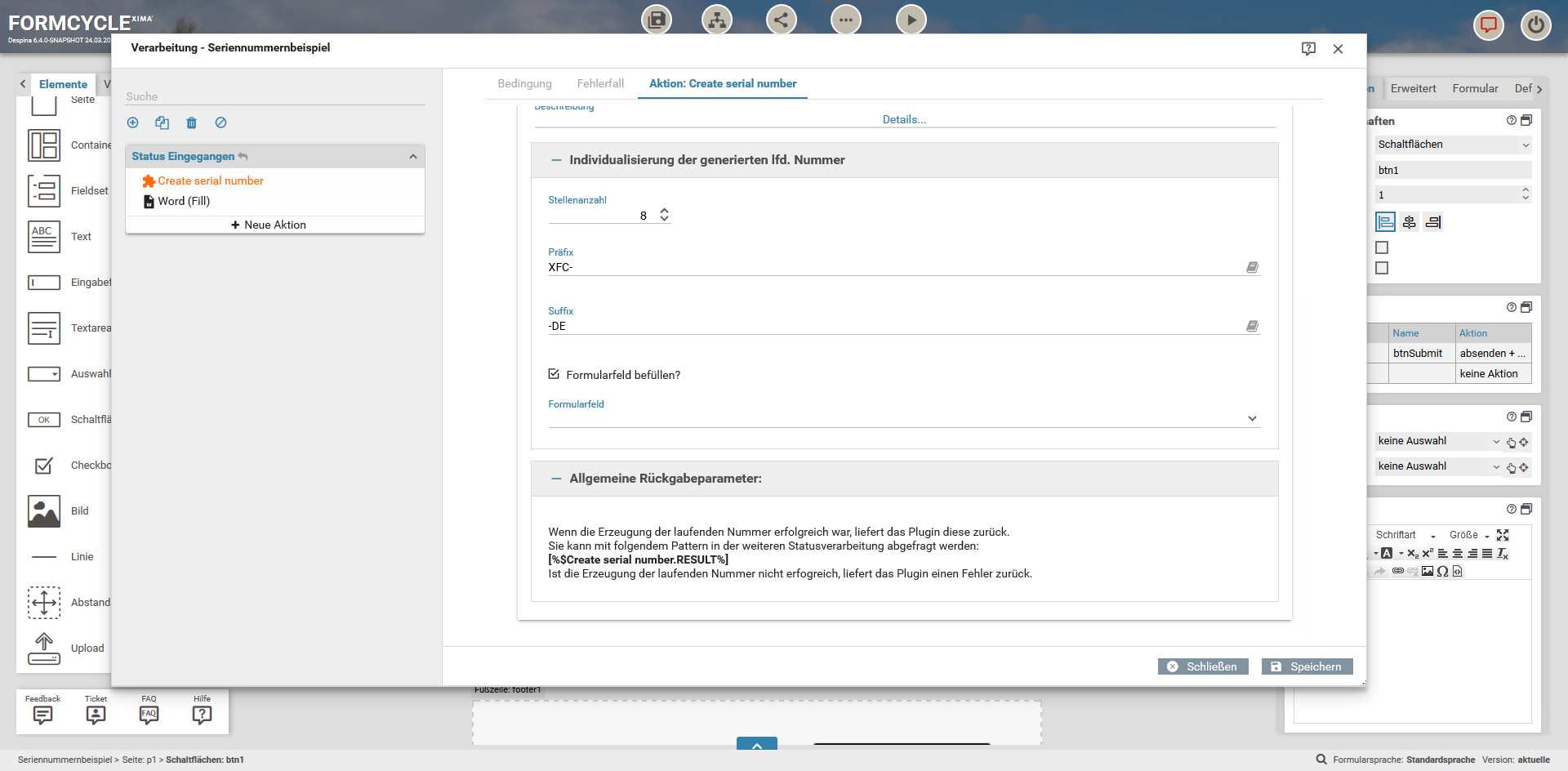Click the trash delete icon below search
Image resolution: width=1568 pixels, height=771 pixels.
[x=191, y=123]
